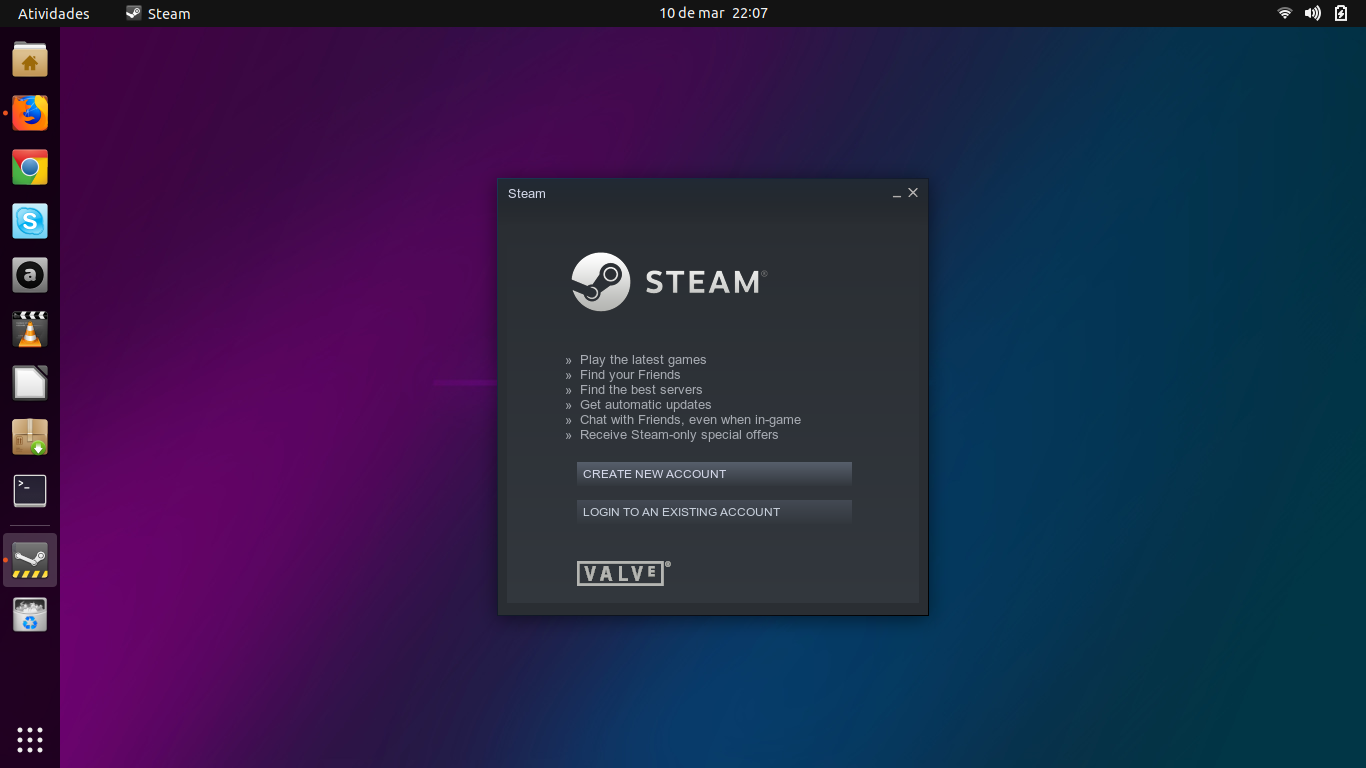The image size is (1366, 768).
Task: Click 'Chat with Friends, even when in-game'
Action: pyautogui.click(x=690, y=420)
